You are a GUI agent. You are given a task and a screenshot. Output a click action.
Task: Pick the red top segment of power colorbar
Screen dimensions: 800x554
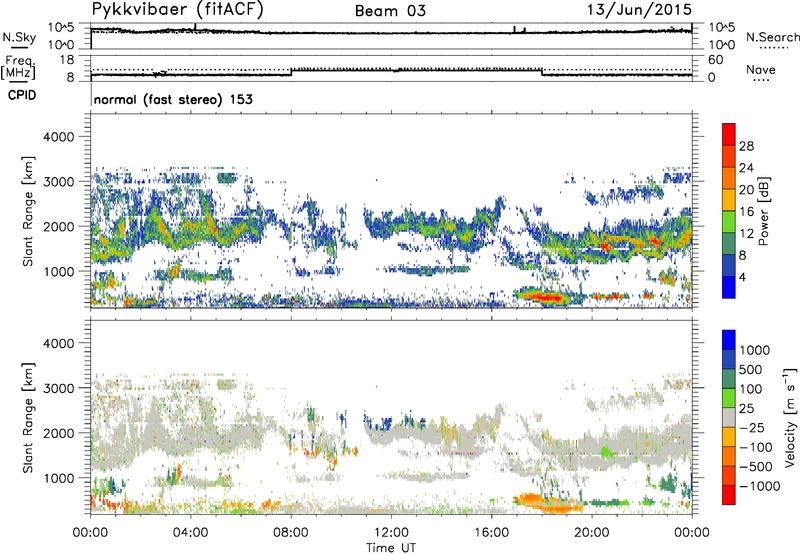(729, 134)
